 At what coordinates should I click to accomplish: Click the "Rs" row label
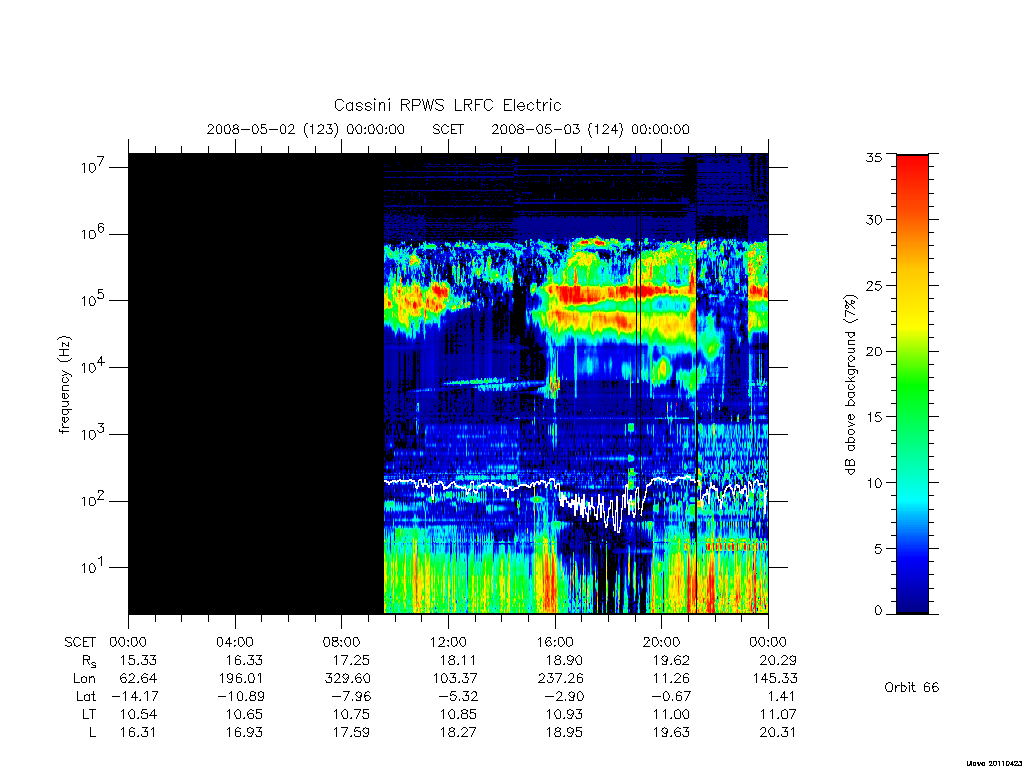coord(89,661)
